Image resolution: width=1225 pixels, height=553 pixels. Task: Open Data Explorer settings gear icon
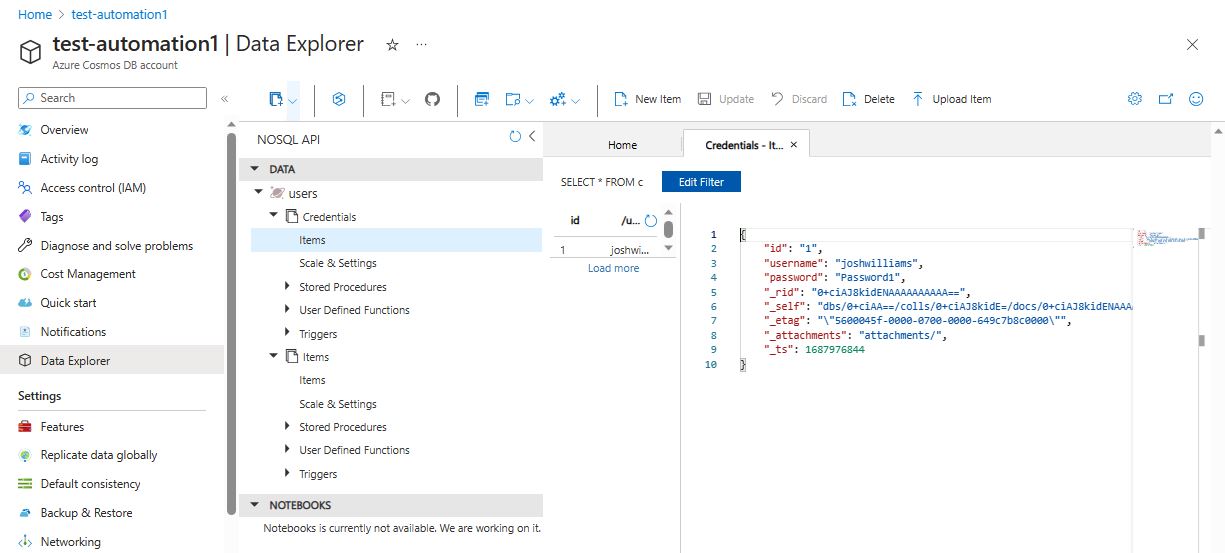[1135, 99]
